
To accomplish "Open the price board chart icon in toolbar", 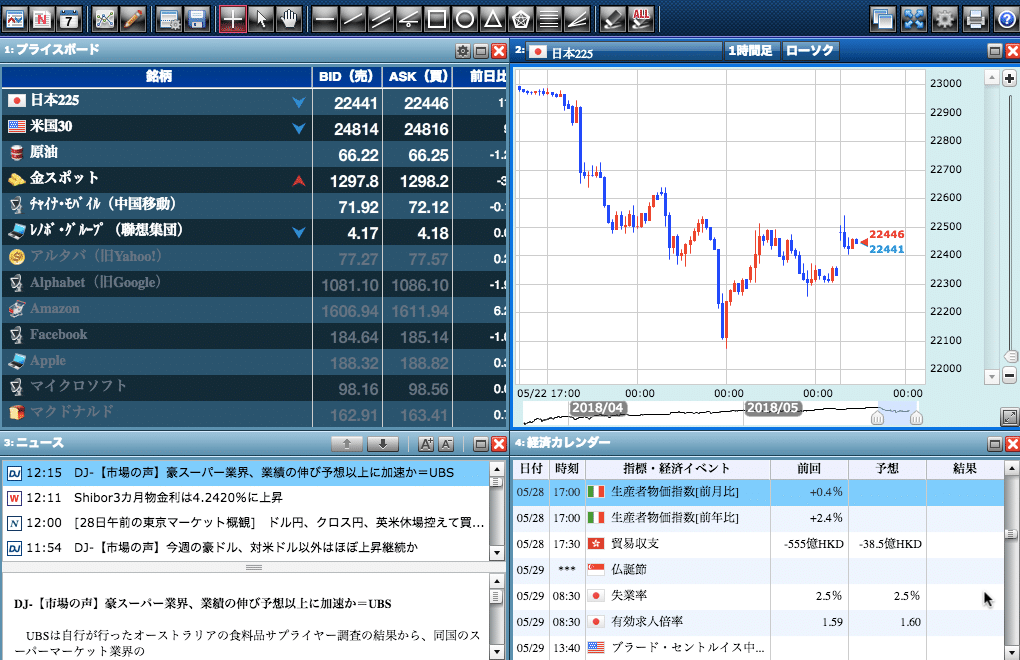I will [x=14, y=18].
